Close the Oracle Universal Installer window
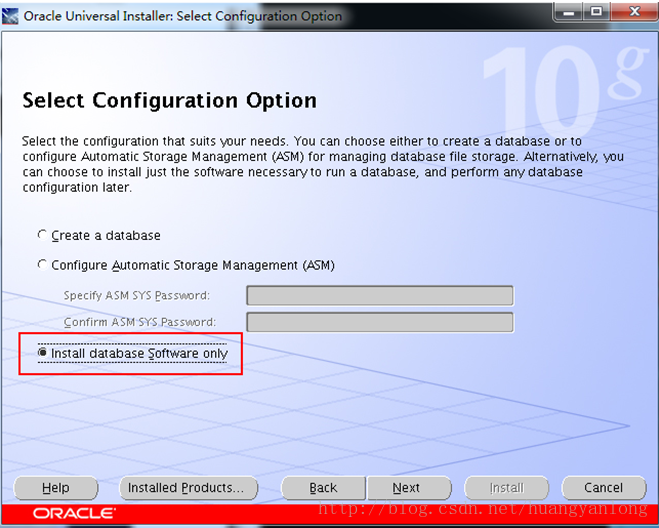 (x=634, y=12)
